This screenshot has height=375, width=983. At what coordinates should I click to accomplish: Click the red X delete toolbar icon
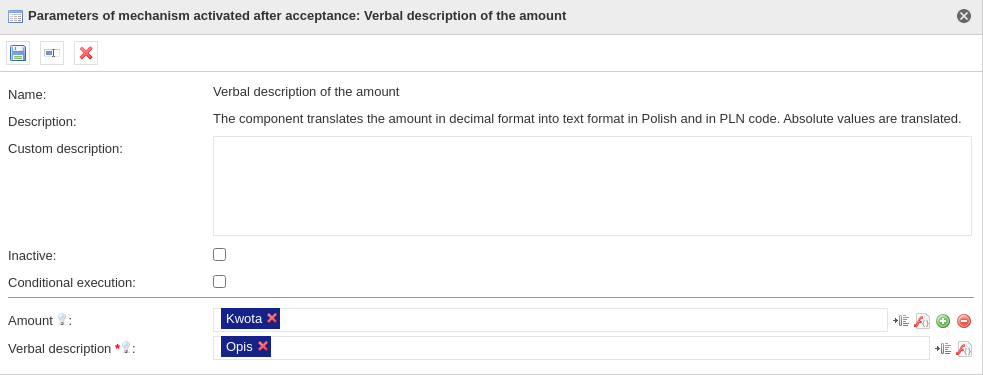coord(86,53)
